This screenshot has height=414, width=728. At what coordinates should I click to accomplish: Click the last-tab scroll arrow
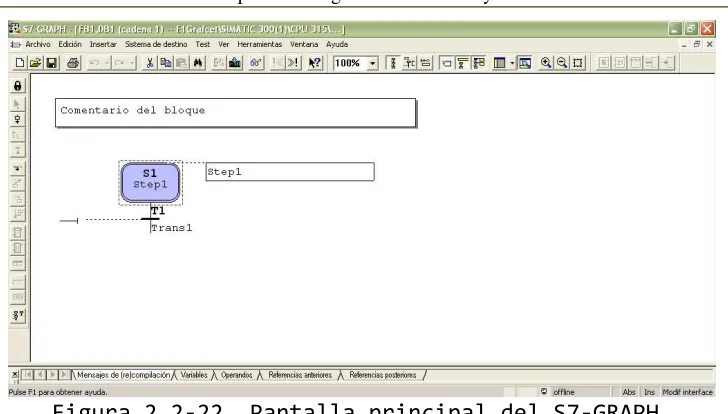[65, 375]
